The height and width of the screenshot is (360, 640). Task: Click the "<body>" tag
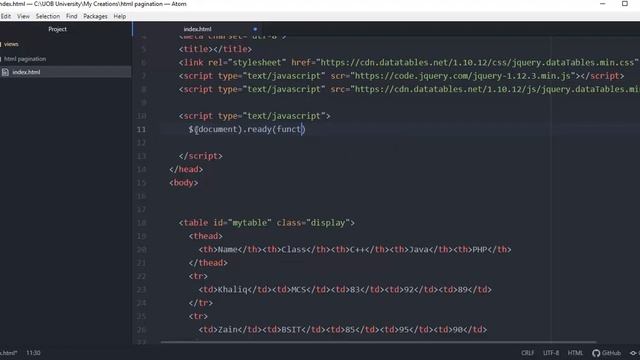184,183
